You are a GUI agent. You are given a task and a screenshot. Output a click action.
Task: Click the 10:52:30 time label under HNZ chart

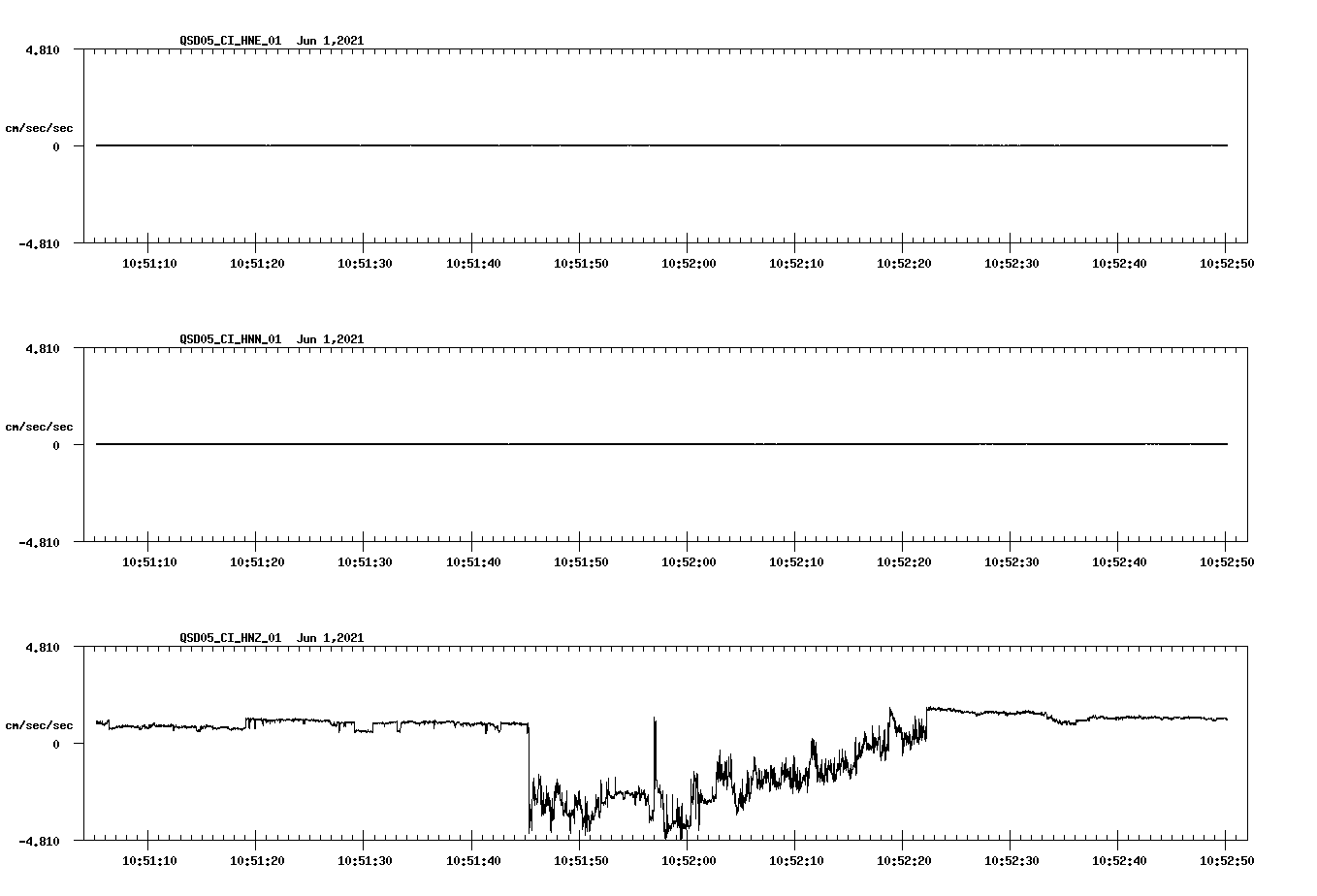pyautogui.click(x=1012, y=861)
